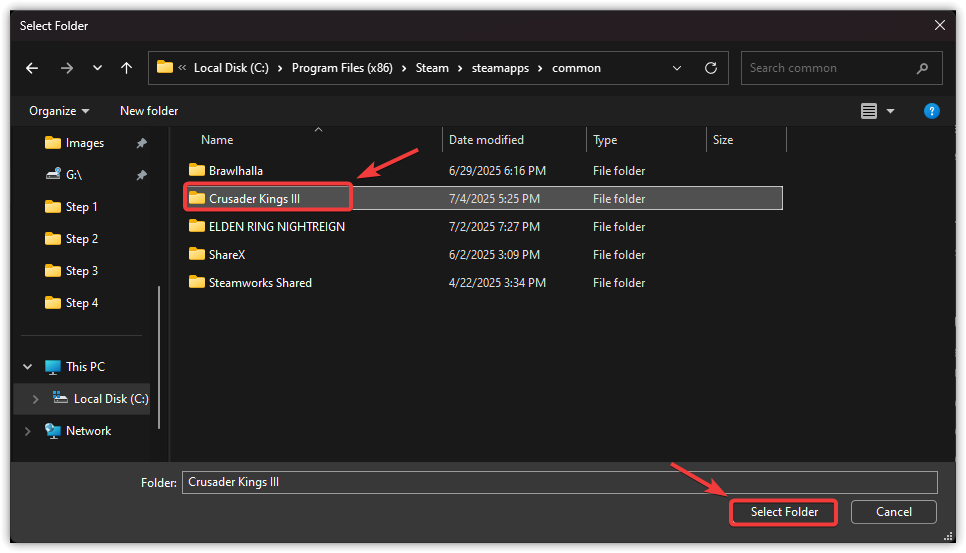Image resolution: width=966 pixels, height=553 pixels.
Task: Open the Help question mark icon
Action: [x=931, y=111]
